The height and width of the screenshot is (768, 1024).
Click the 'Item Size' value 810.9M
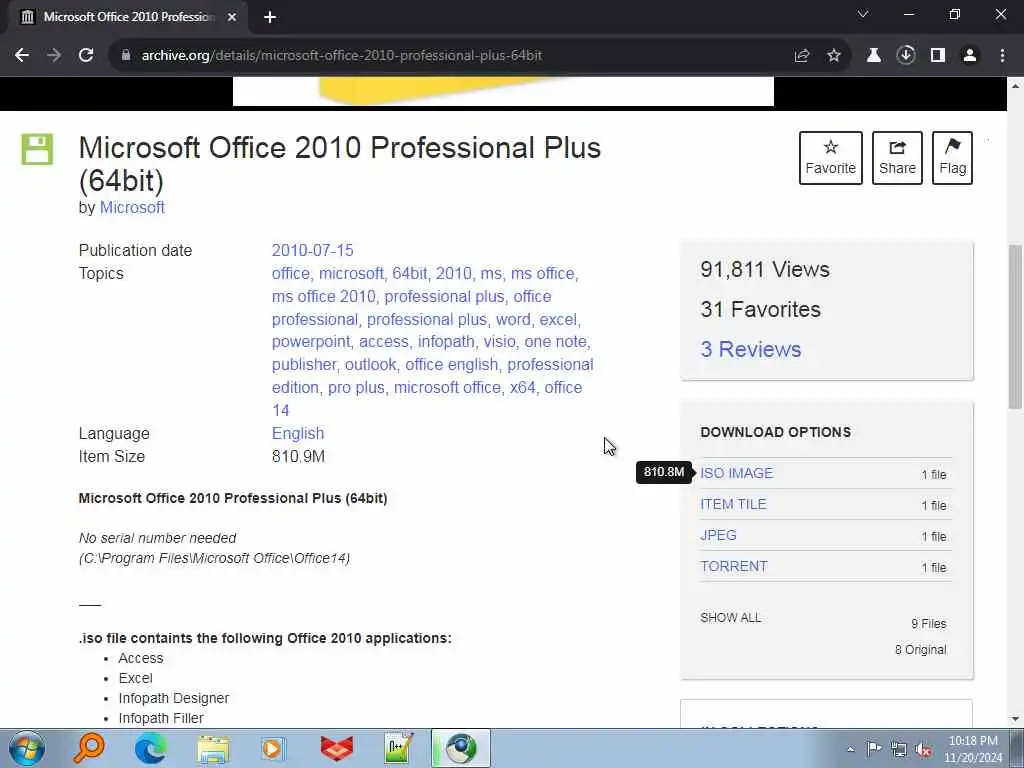click(x=298, y=456)
